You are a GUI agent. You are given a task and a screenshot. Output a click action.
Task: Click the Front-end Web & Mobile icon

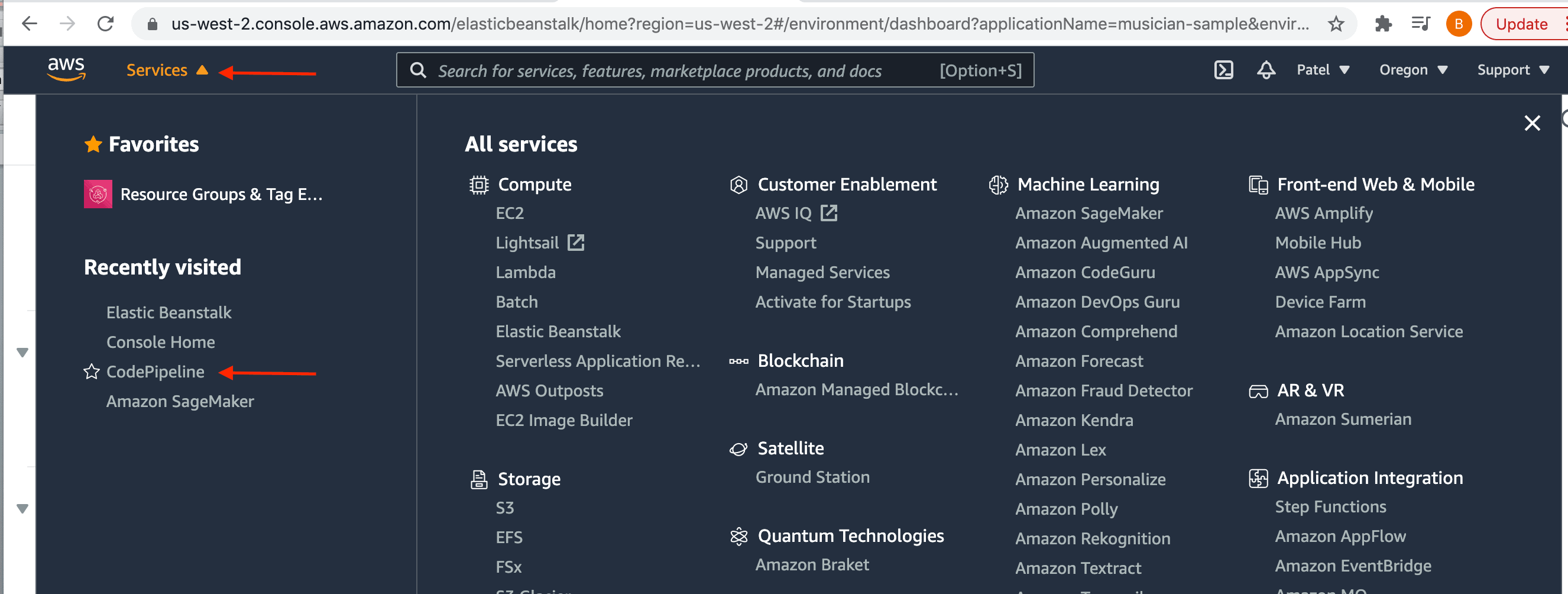(x=1258, y=185)
